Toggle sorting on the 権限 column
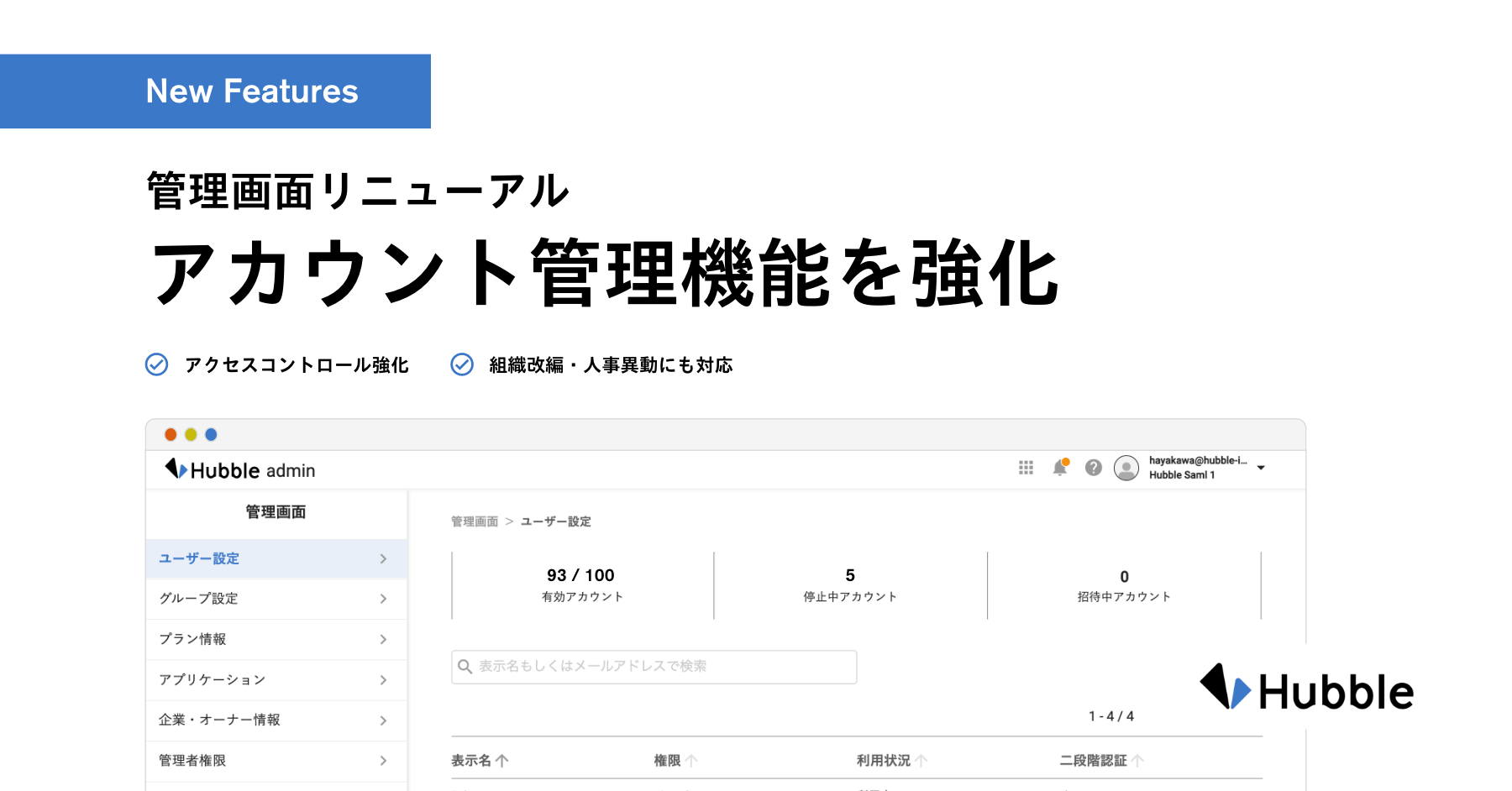The height and width of the screenshot is (791, 1512). (690, 760)
